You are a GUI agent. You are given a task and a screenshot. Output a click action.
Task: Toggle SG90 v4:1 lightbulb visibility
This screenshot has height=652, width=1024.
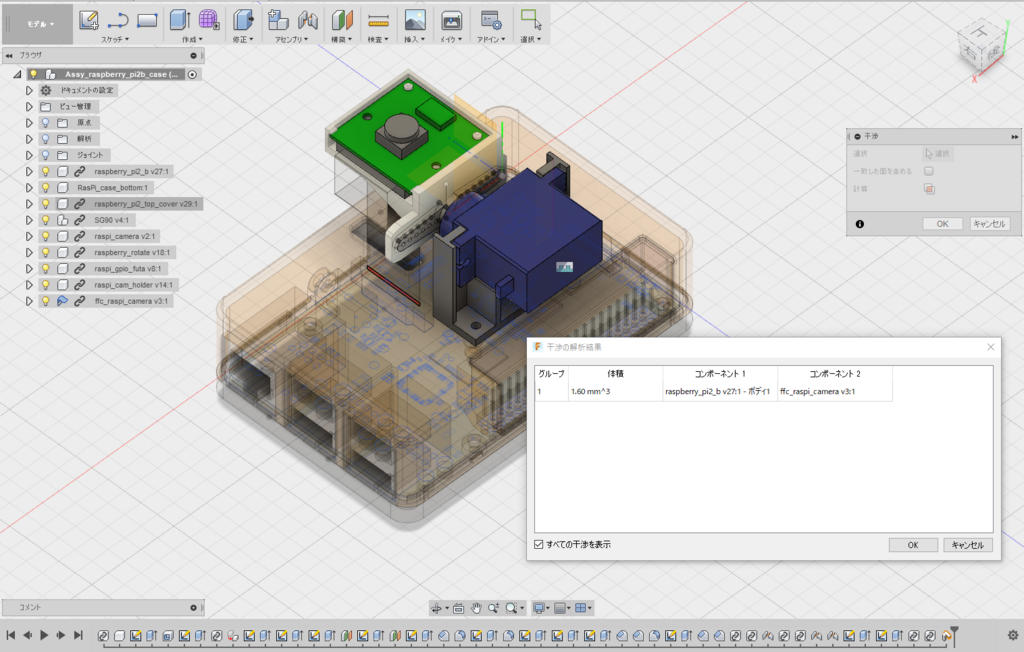46,220
